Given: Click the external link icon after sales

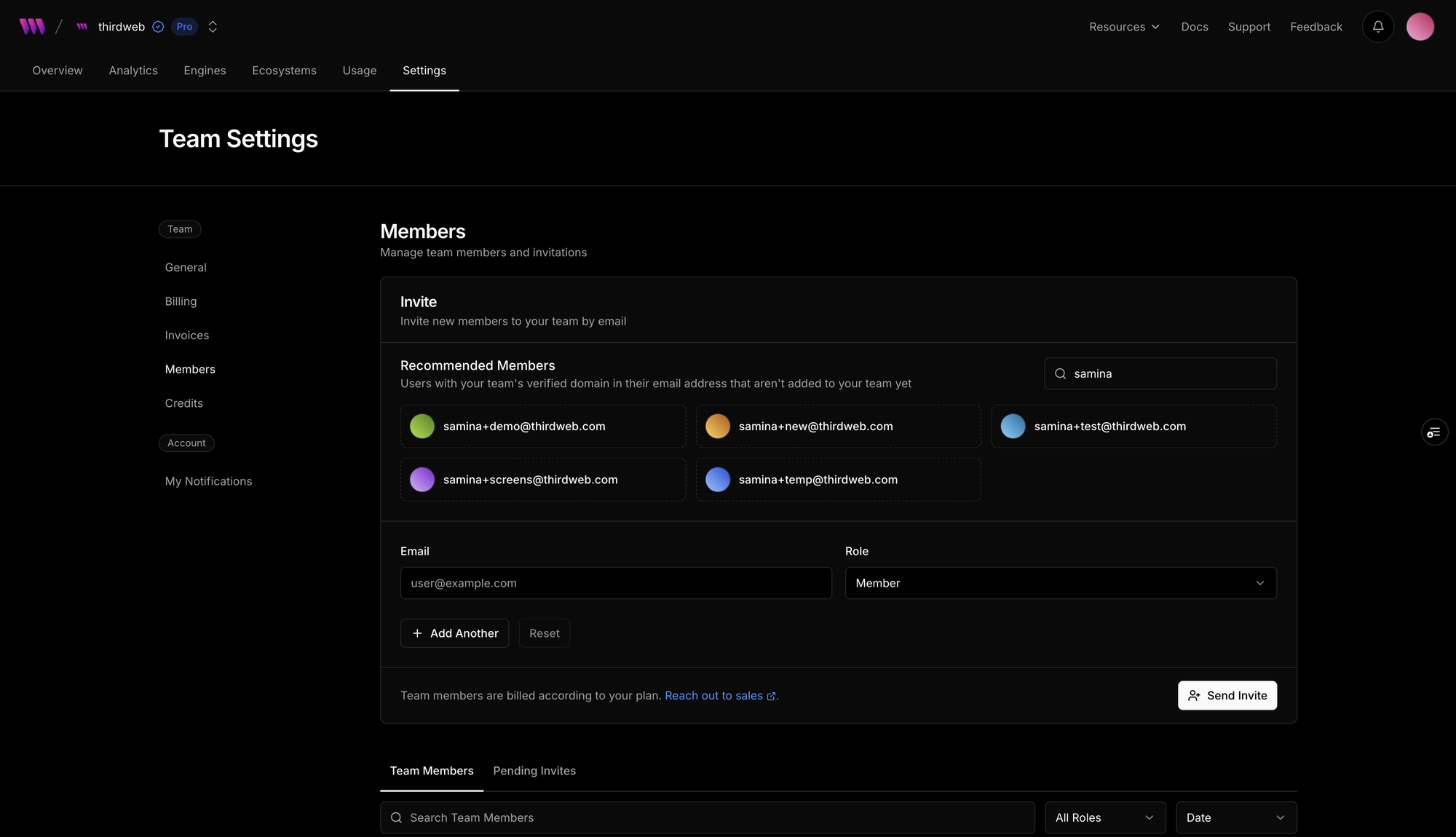Looking at the screenshot, I should tap(771, 697).
